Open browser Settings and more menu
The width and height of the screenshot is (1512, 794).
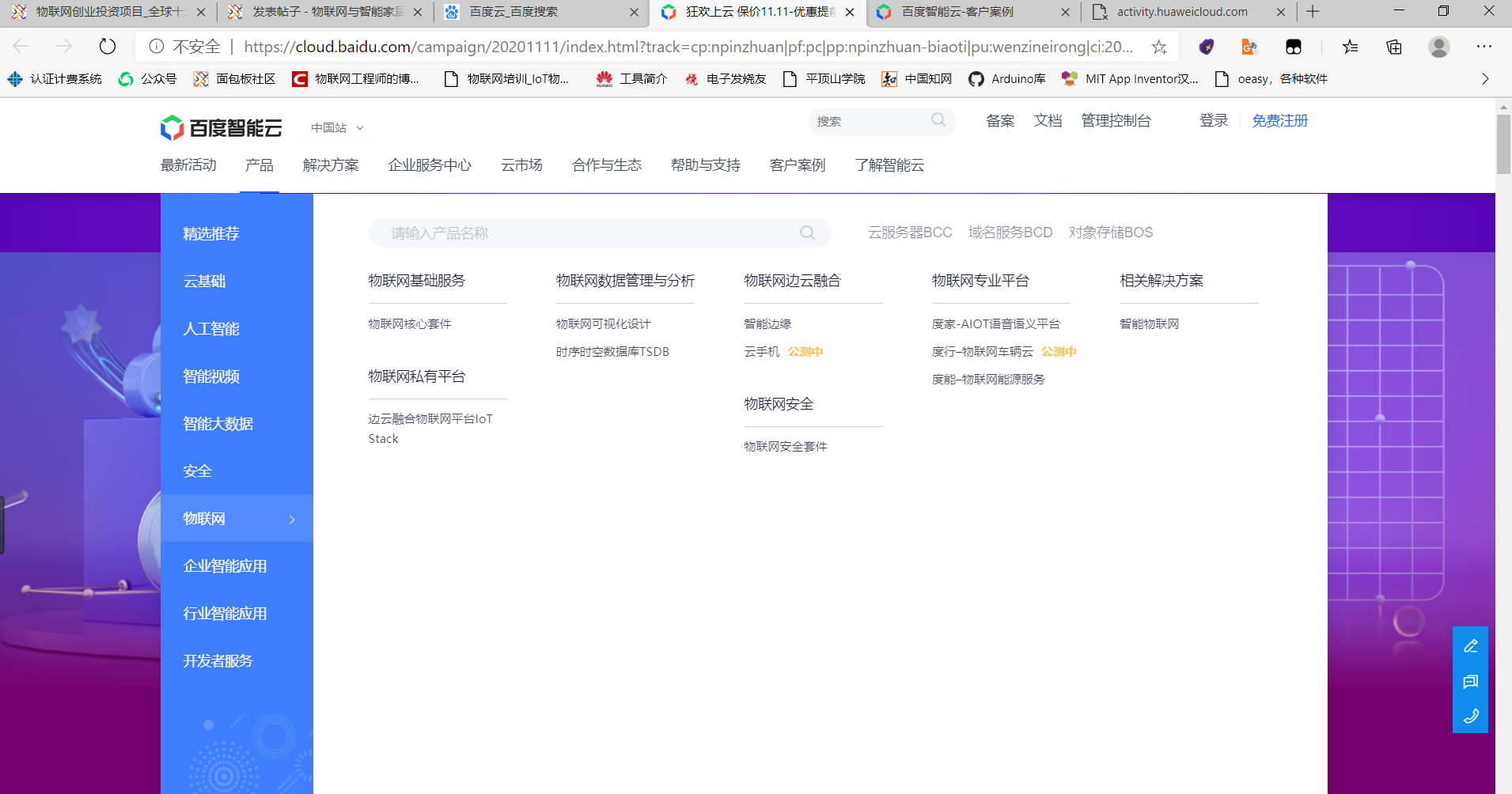tap(1484, 47)
